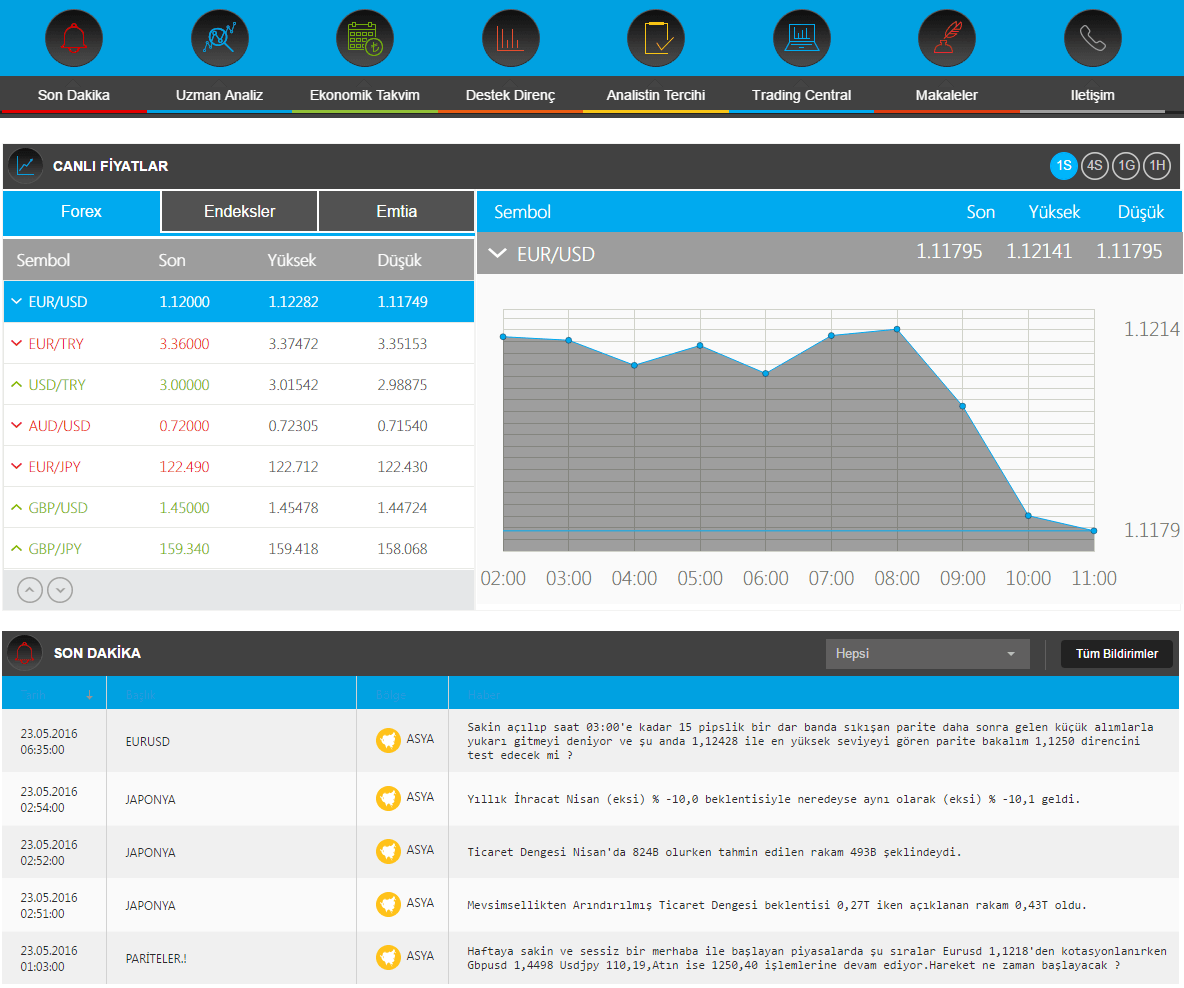Switch to the Emtia tab
The width and height of the screenshot is (1184, 988).
396,211
